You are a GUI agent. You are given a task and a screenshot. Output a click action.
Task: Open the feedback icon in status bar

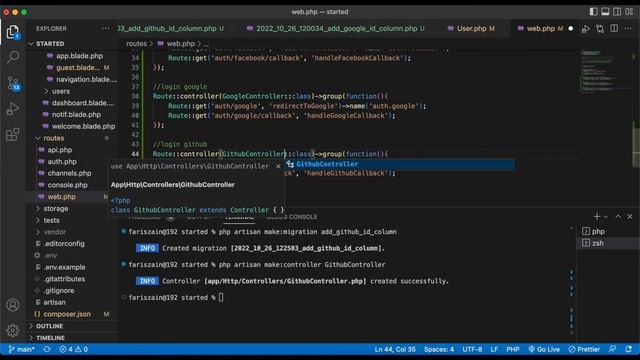pos(612,349)
